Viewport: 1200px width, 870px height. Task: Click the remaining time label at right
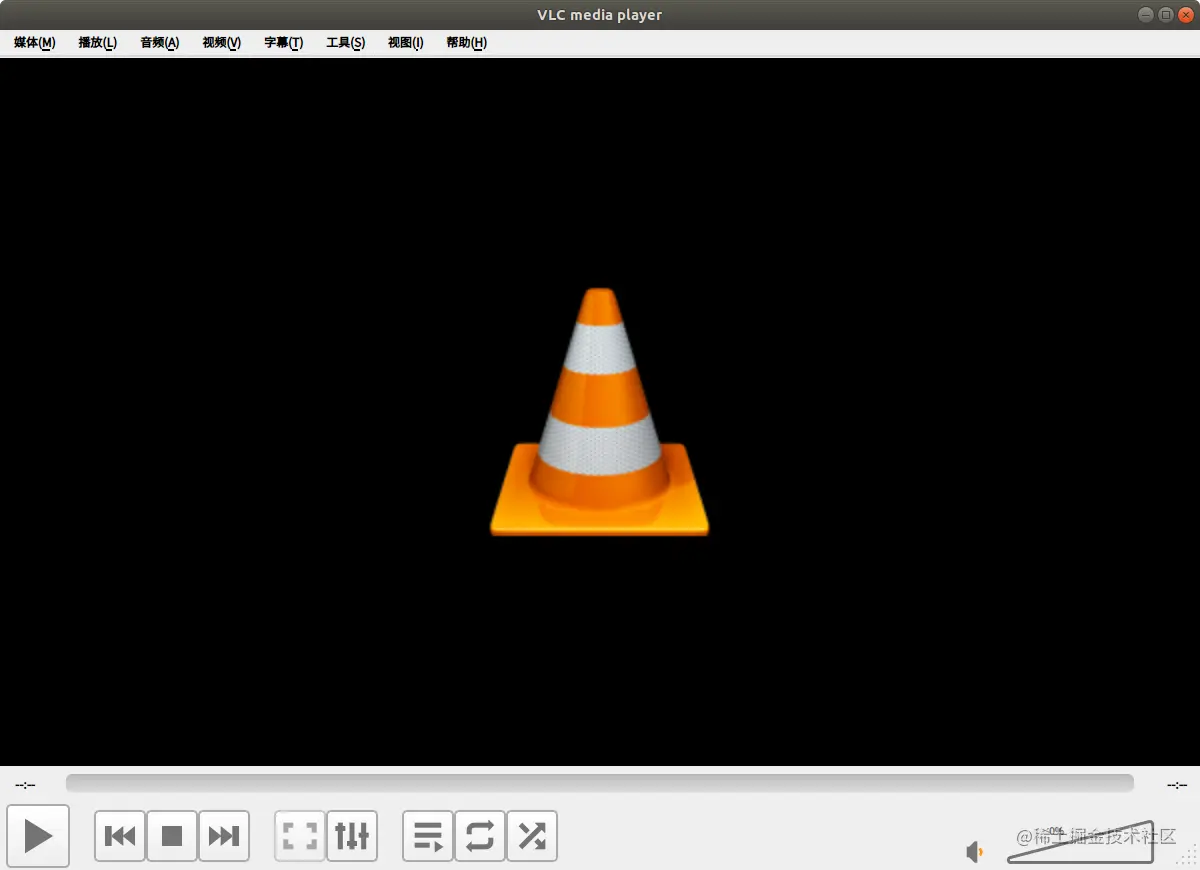point(1177,785)
